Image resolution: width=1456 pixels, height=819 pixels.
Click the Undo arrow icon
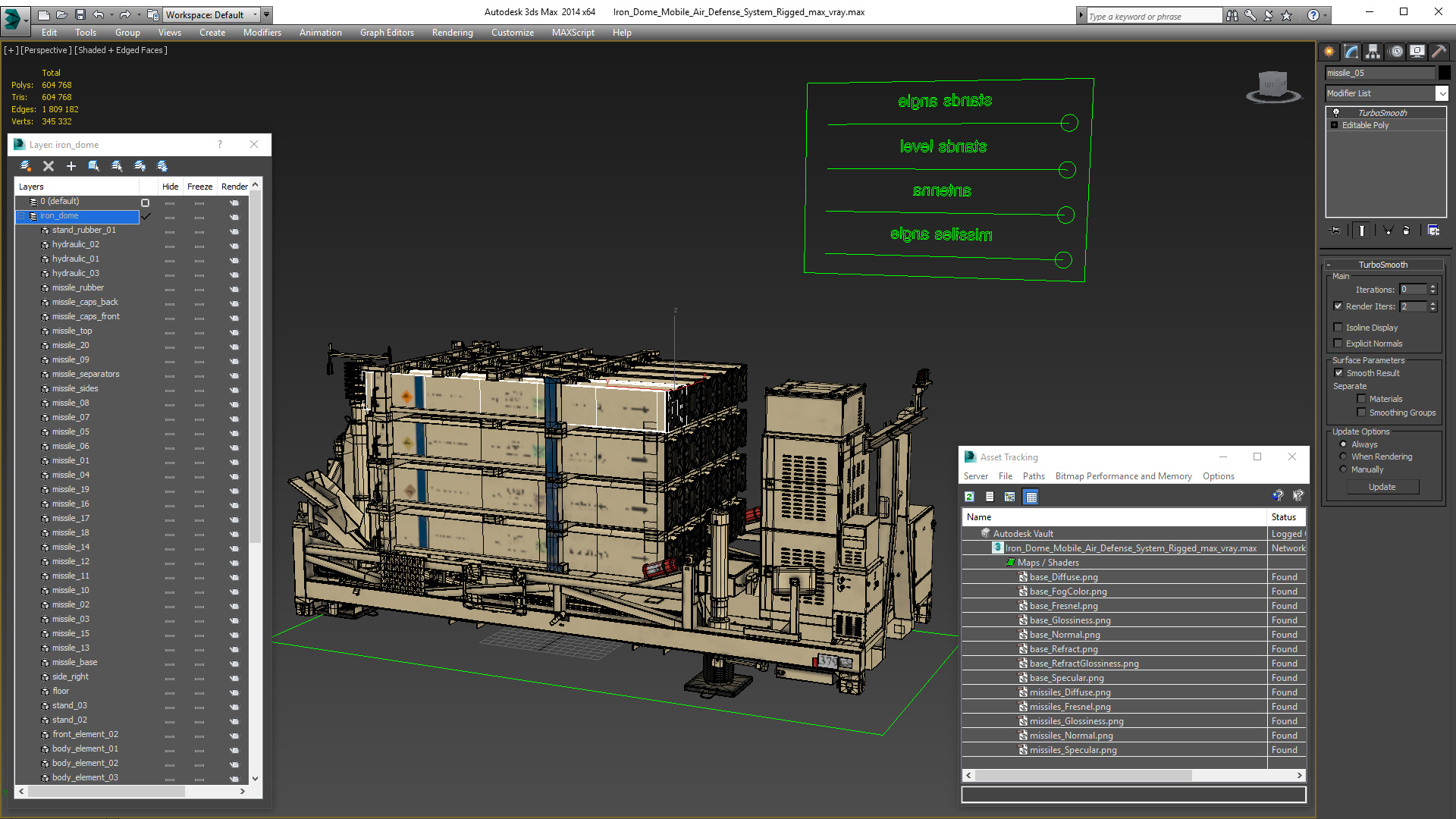[98, 14]
